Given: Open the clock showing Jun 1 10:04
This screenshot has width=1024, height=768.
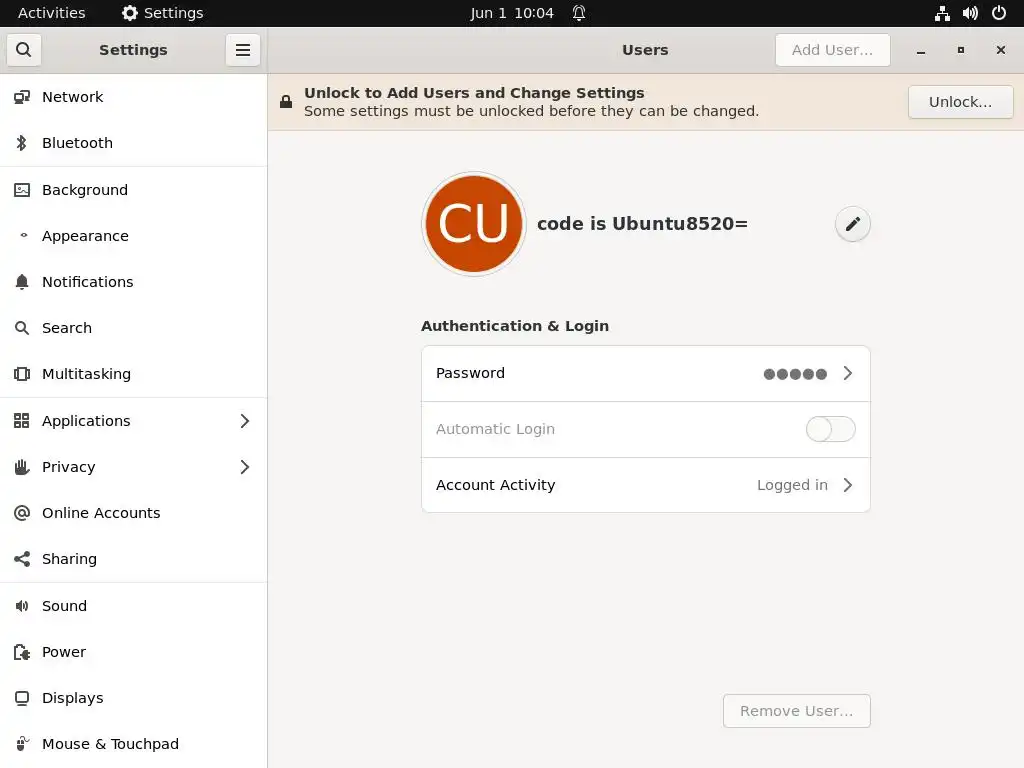Looking at the screenshot, I should pos(512,13).
